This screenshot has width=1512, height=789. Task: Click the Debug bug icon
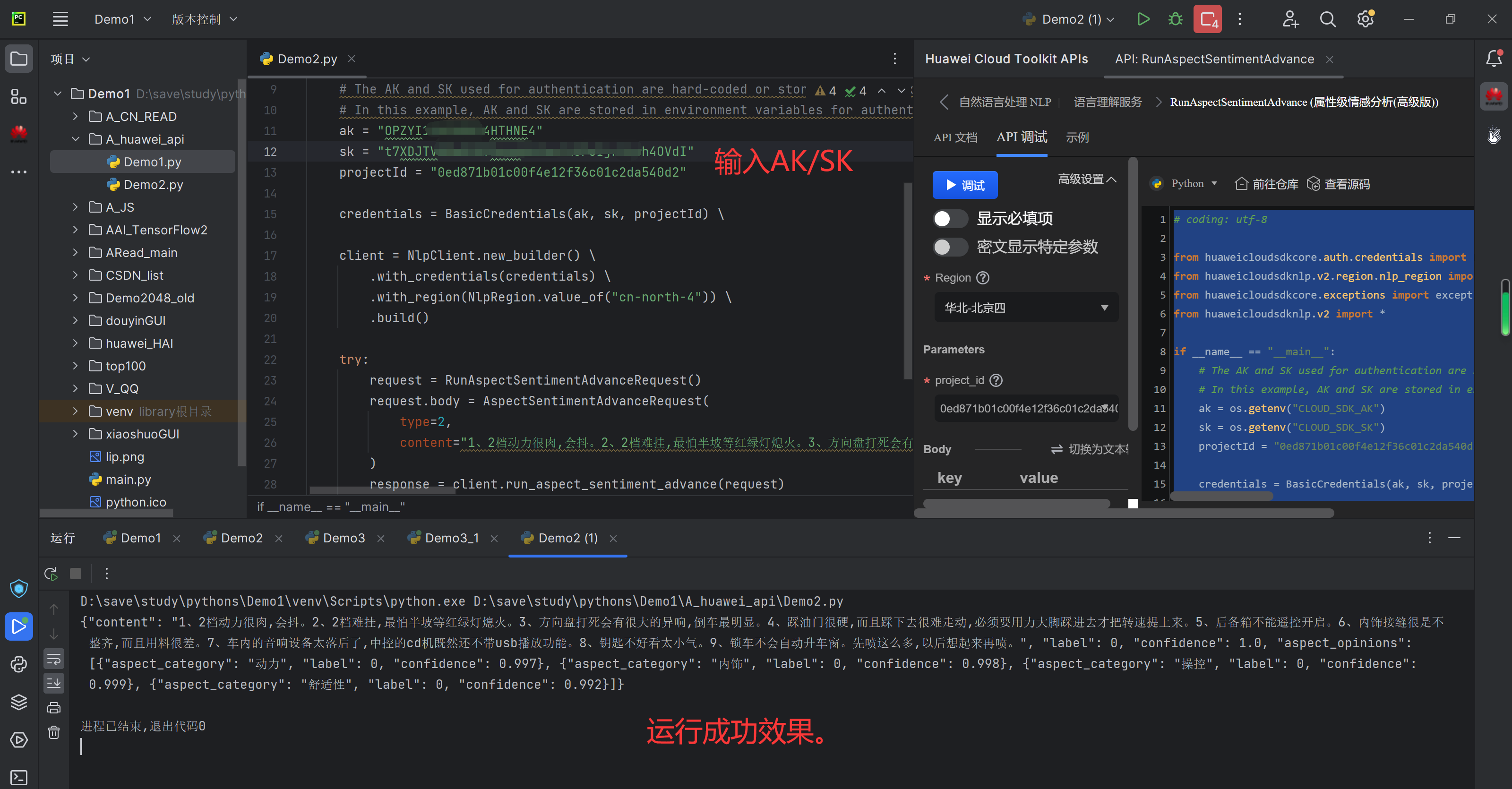click(x=1175, y=19)
